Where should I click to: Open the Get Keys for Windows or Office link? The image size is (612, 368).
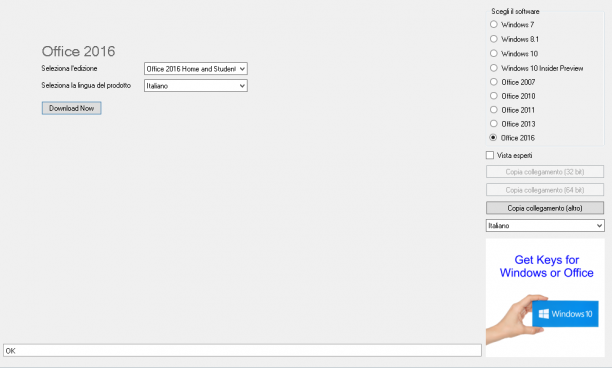tap(546, 266)
